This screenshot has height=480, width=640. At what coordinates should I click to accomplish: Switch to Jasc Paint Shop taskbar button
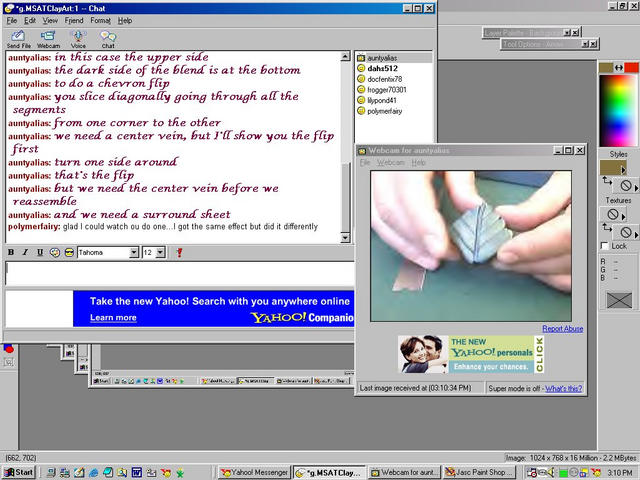[x=480, y=472]
